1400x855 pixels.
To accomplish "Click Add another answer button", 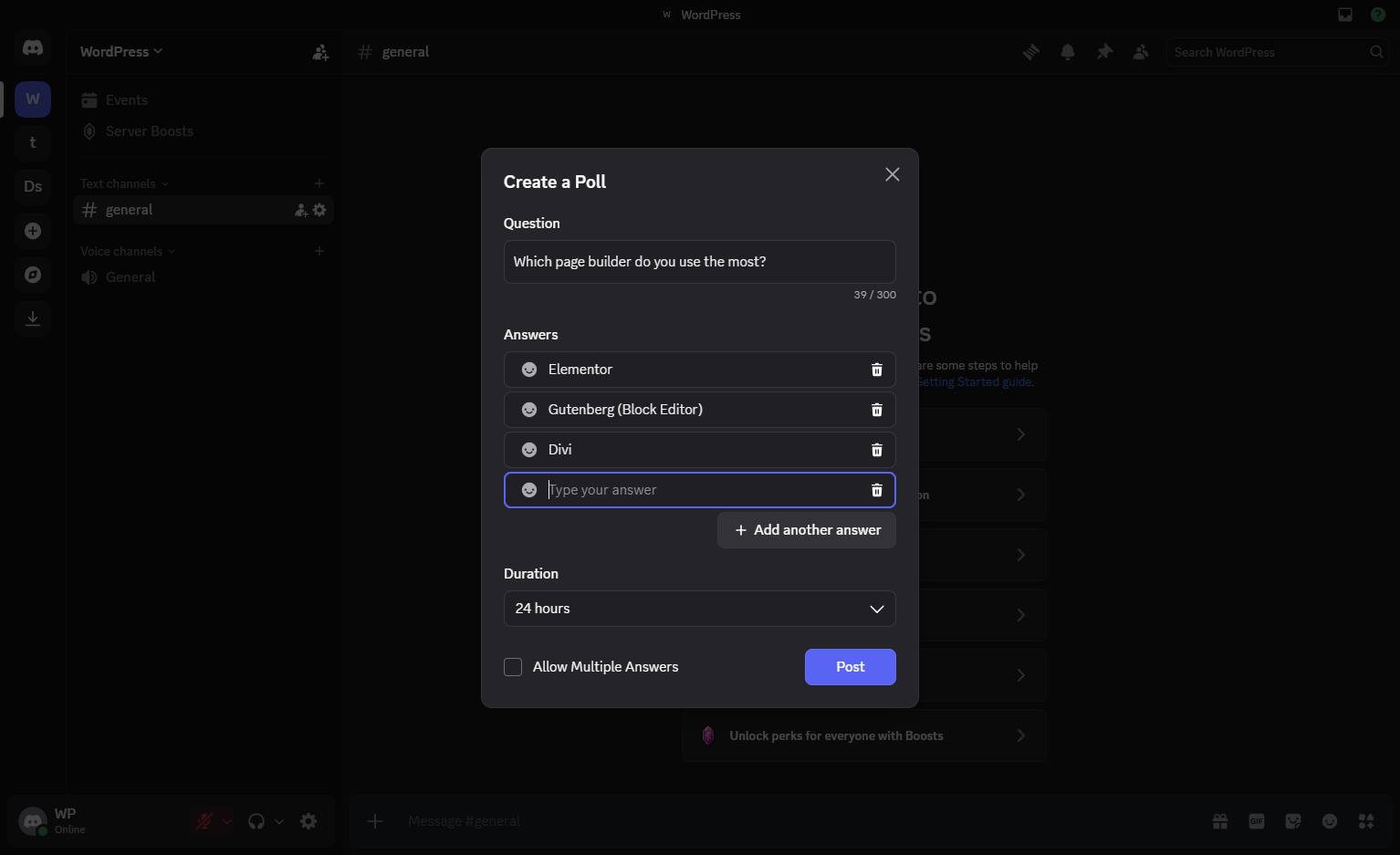I will tap(807, 530).
